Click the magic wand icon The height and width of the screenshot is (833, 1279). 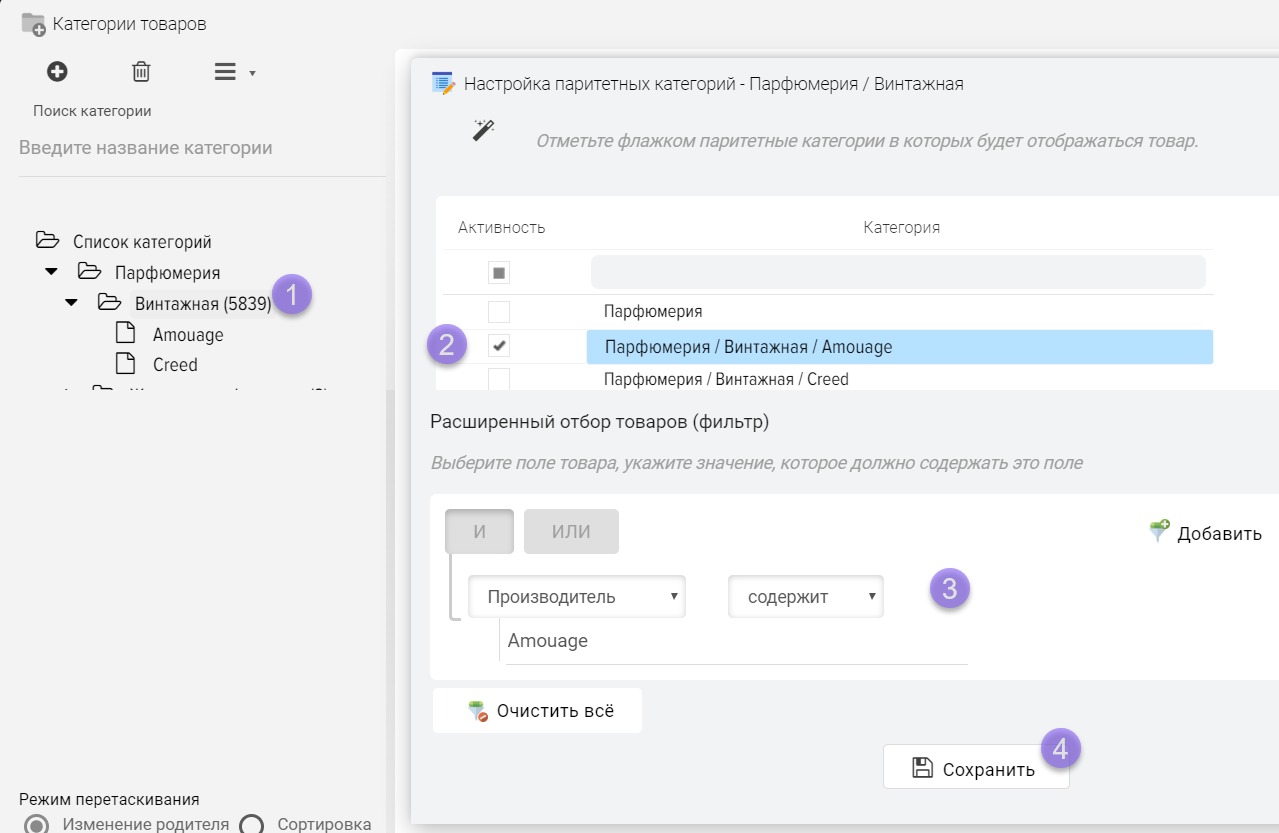[x=484, y=130]
